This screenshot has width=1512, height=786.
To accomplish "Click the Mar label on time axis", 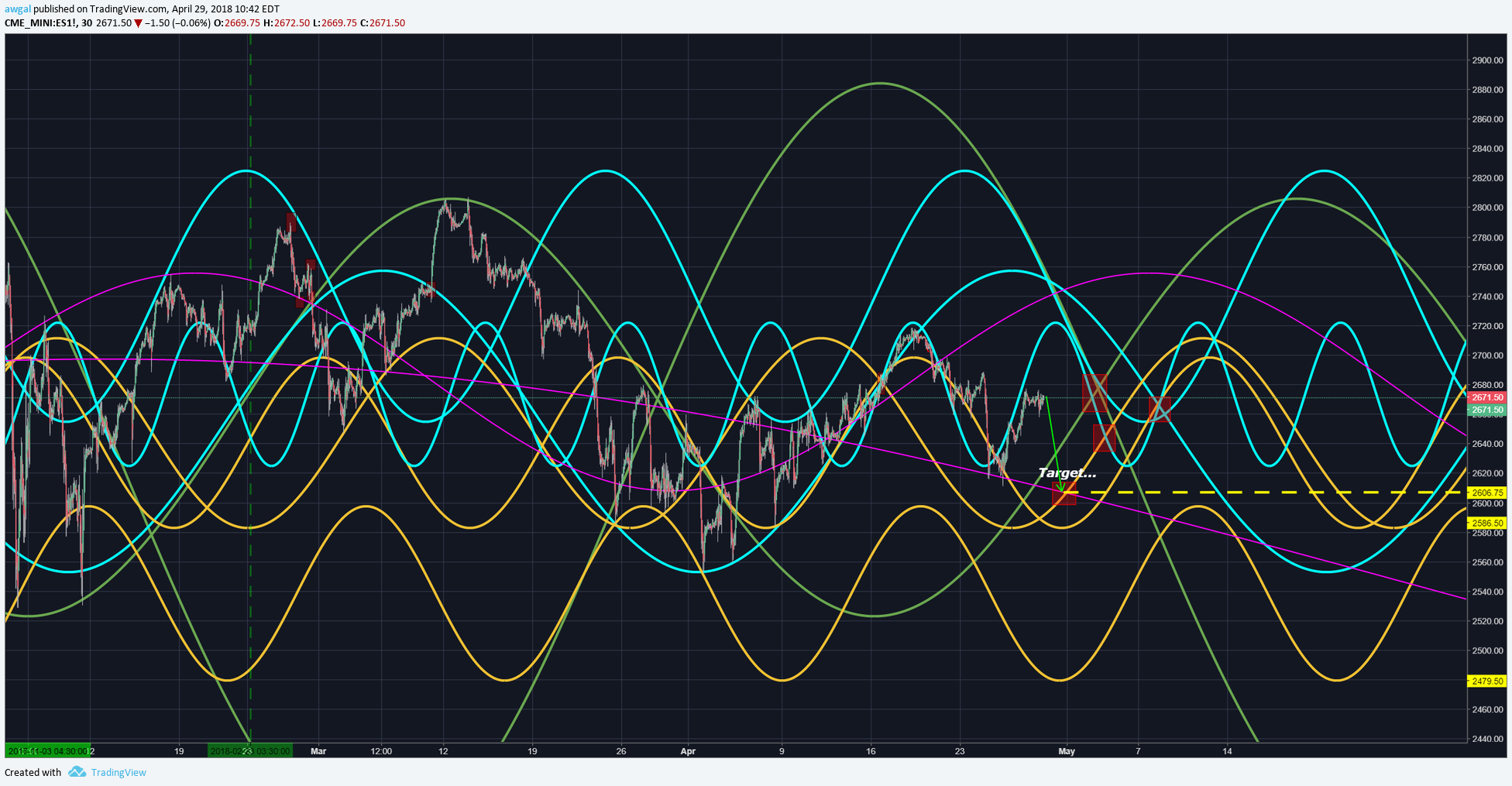I will [x=318, y=751].
